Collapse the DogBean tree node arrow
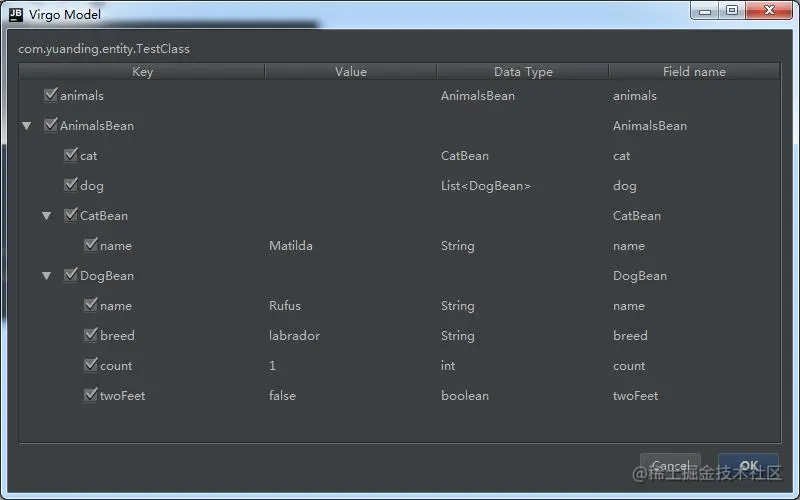Viewport: 800px width, 500px height. coord(46,276)
